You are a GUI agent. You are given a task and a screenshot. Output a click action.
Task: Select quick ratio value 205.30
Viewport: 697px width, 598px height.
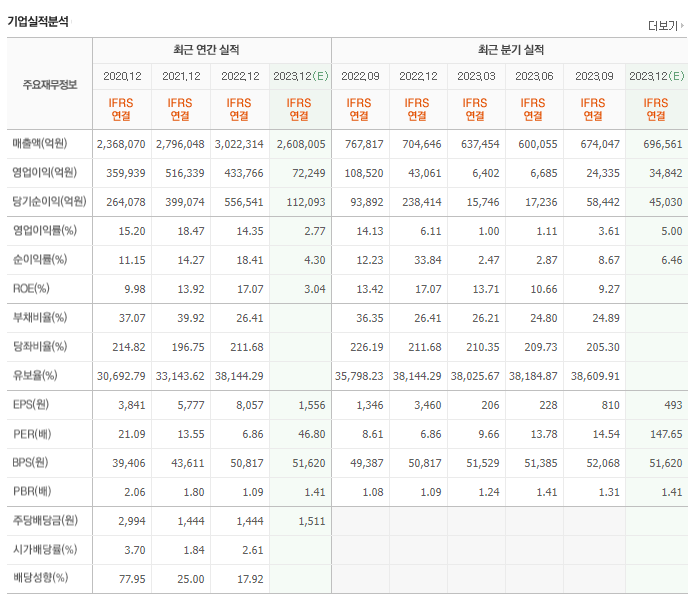pos(603,347)
